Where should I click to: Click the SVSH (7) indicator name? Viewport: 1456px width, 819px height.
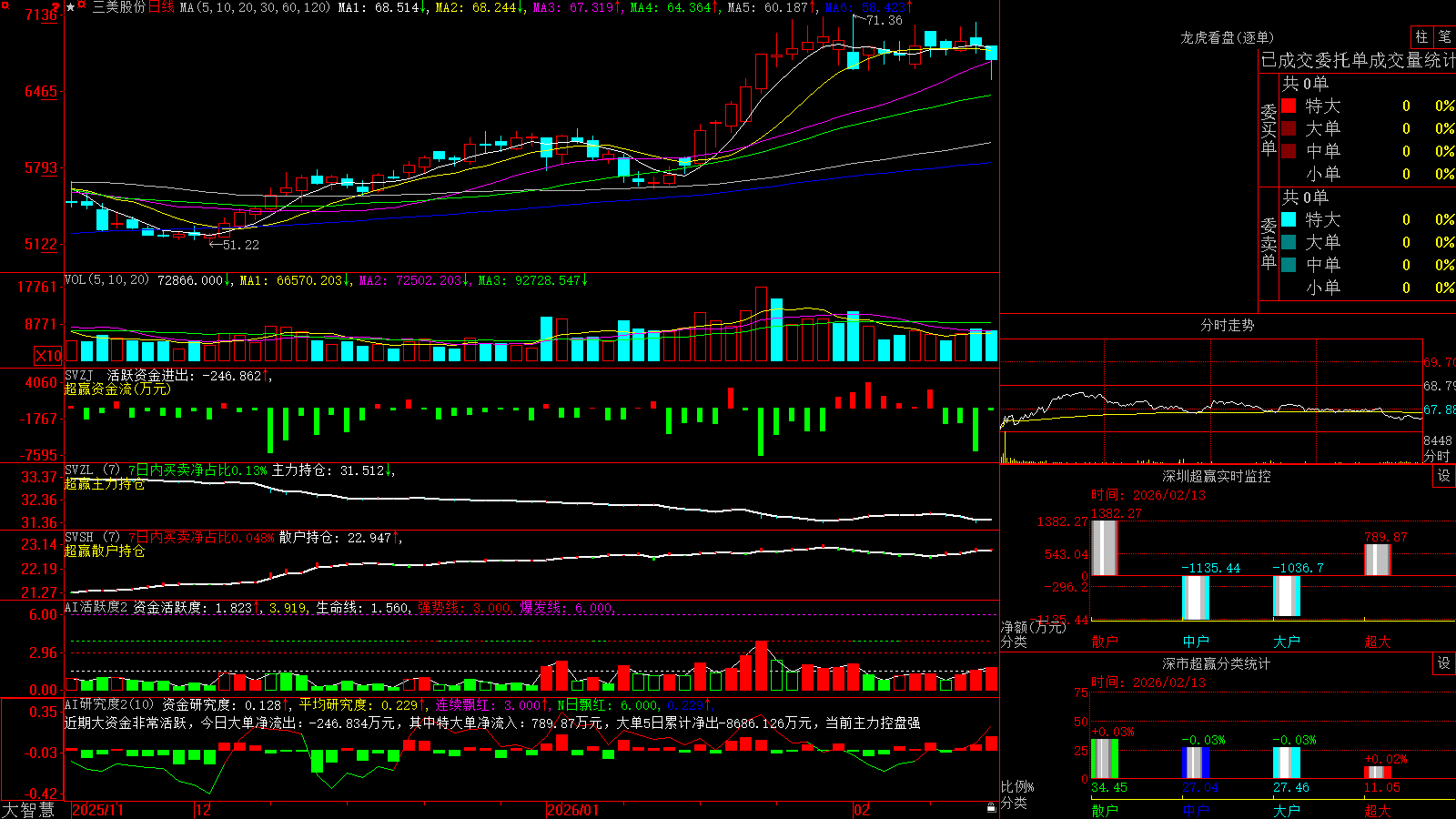(92, 538)
